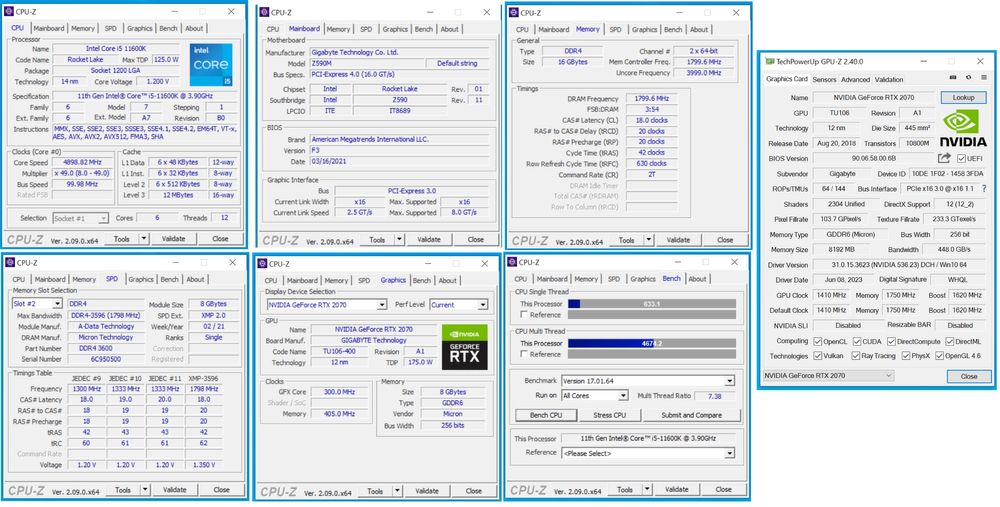Toggle the Ray Tracing checkbox
Image resolution: width=1000 pixels, height=507 pixels.
tap(857, 356)
